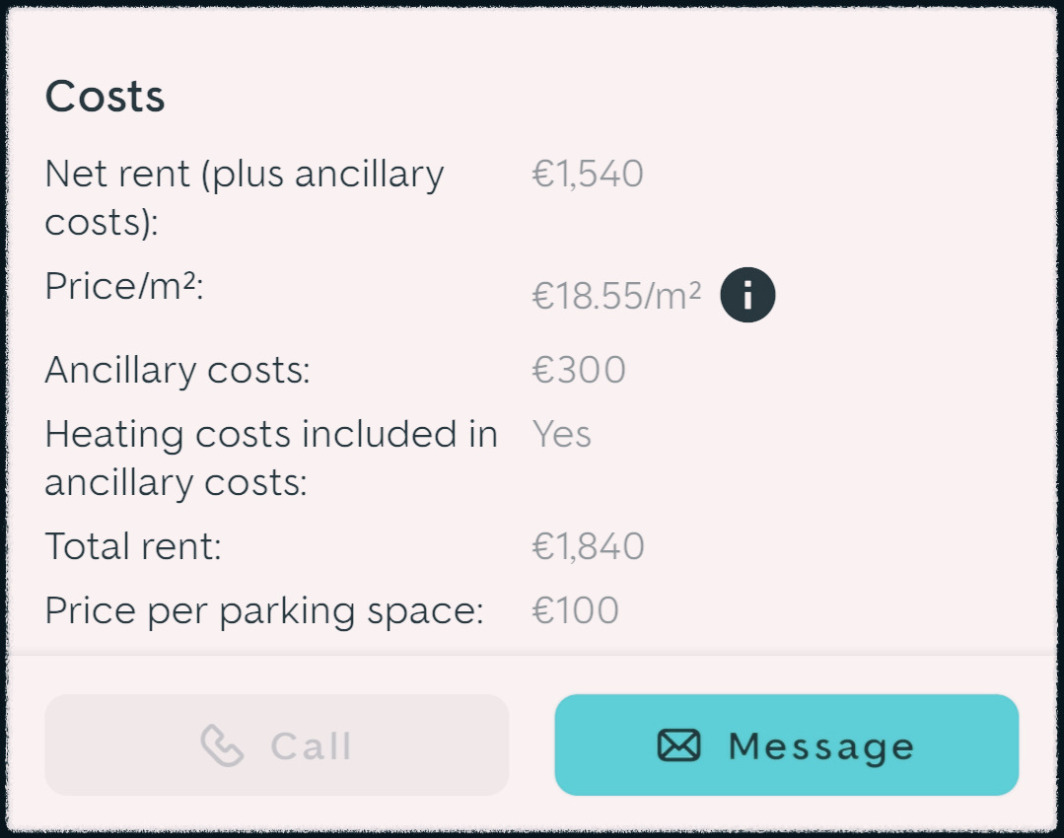Image resolution: width=1064 pixels, height=838 pixels.
Task: Click the €300 ancillary costs value
Action: (578, 371)
